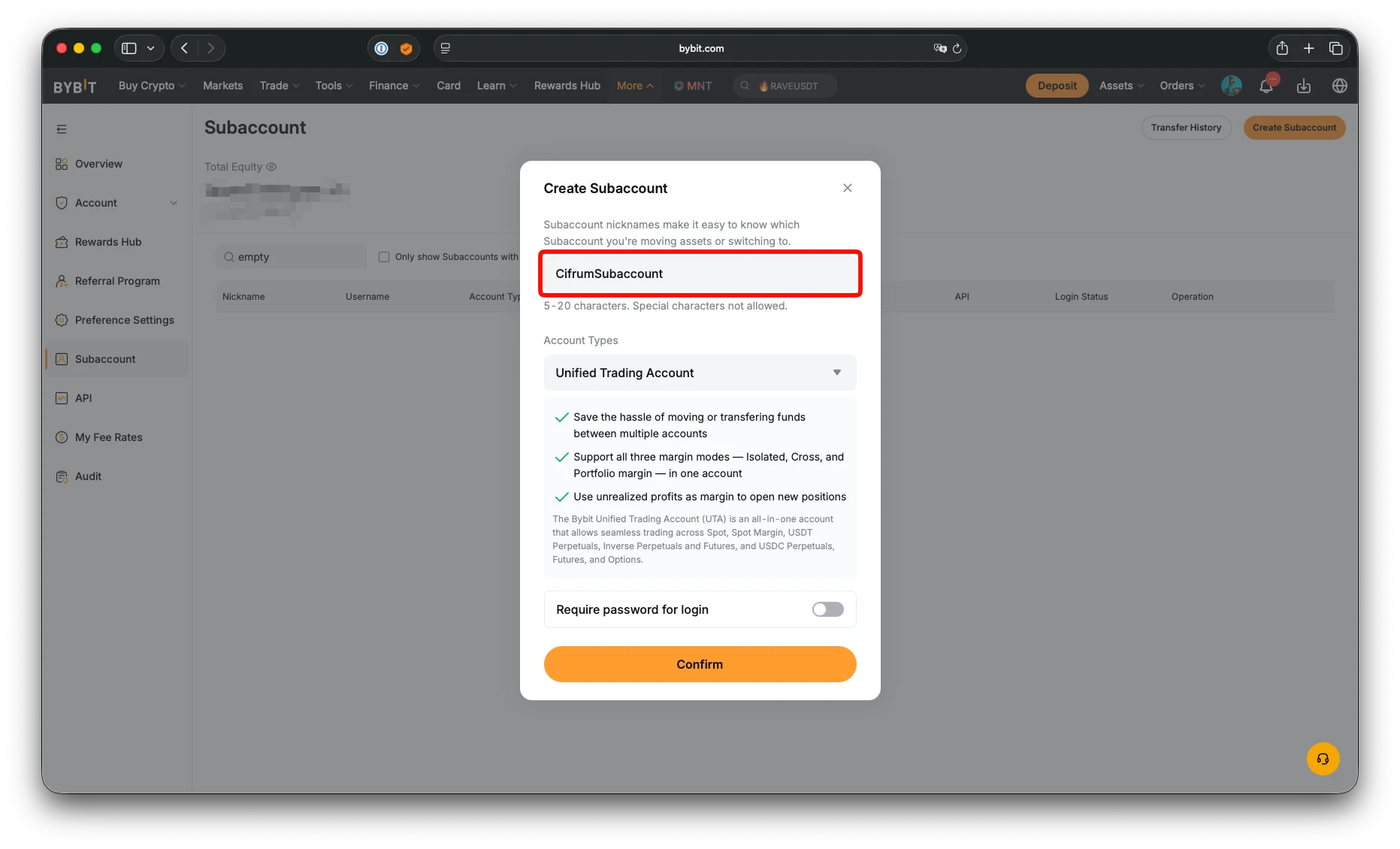The height and width of the screenshot is (849, 1400).
Task: Expand the Learn menu
Action: tap(497, 86)
